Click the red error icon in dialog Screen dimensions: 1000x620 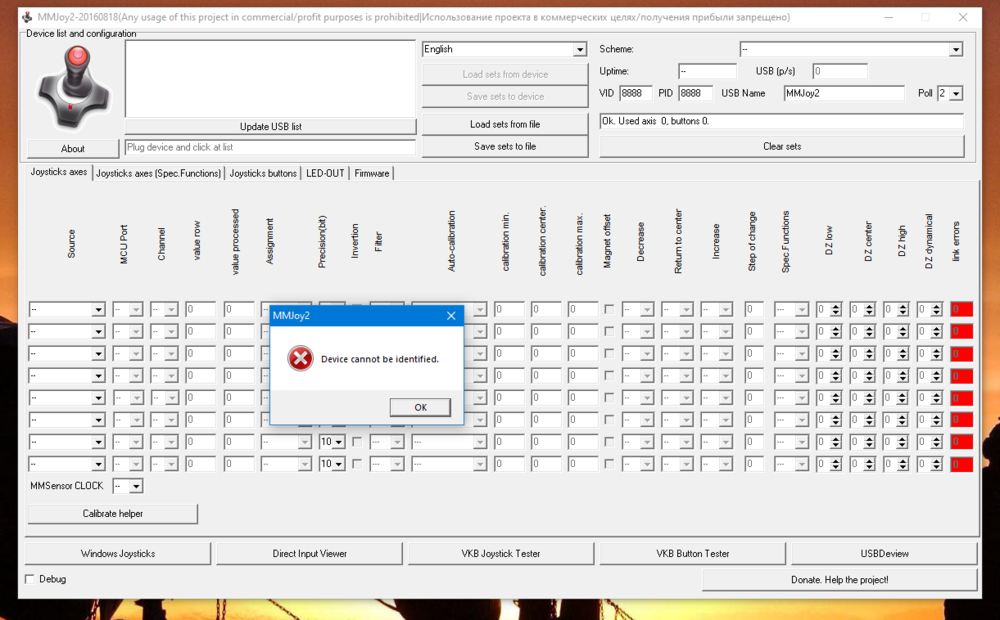click(x=300, y=358)
